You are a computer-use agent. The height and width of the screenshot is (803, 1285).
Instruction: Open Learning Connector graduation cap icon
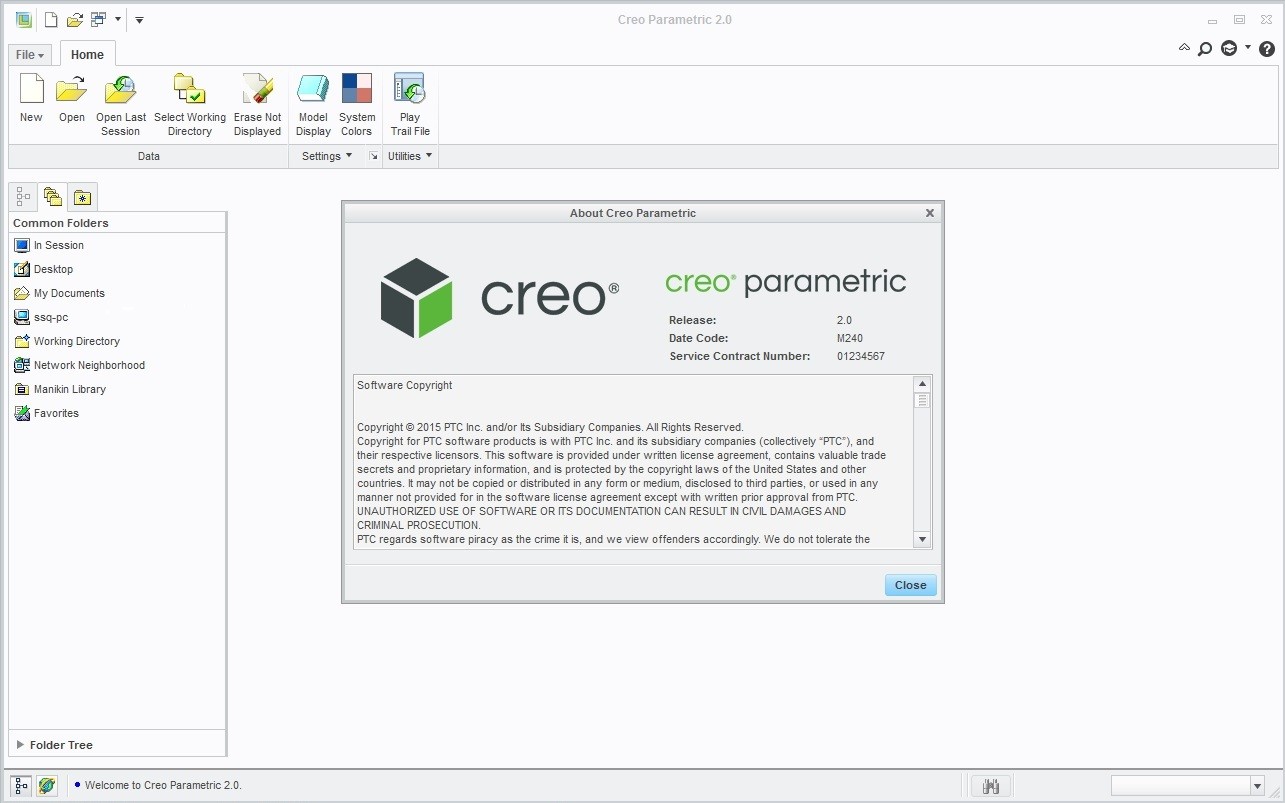(1229, 48)
